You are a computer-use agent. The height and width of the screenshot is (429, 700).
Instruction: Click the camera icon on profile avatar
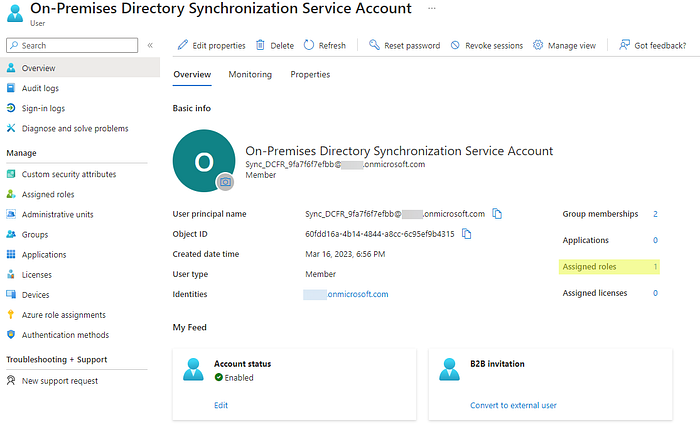(x=225, y=182)
